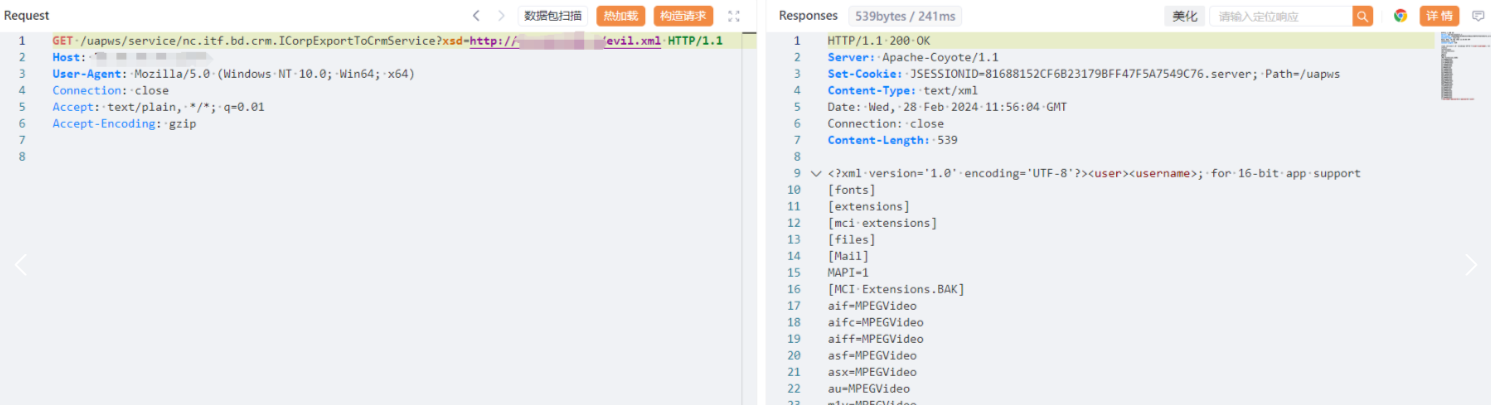Click the aifc=MPEGVideo line

pyautogui.click(x=876, y=322)
